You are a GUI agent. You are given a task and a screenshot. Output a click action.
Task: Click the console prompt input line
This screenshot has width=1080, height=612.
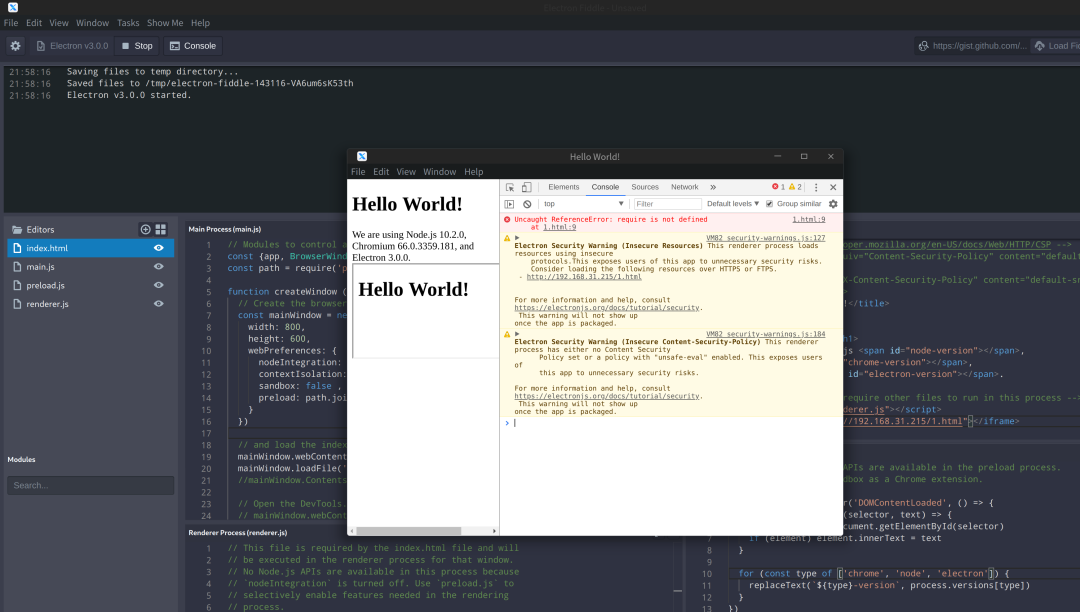coord(675,423)
